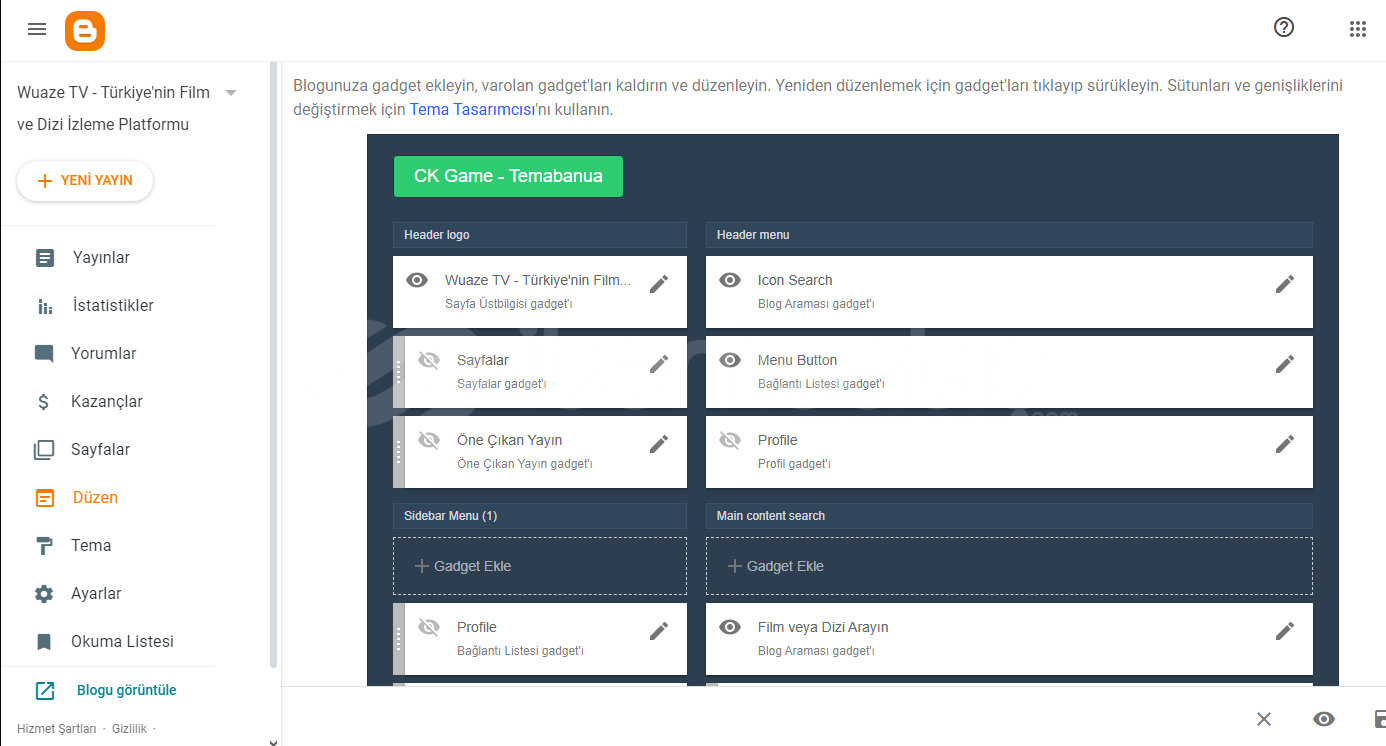
Task: Click the Sidebar Menu (1) section title
Action: tap(450, 516)
